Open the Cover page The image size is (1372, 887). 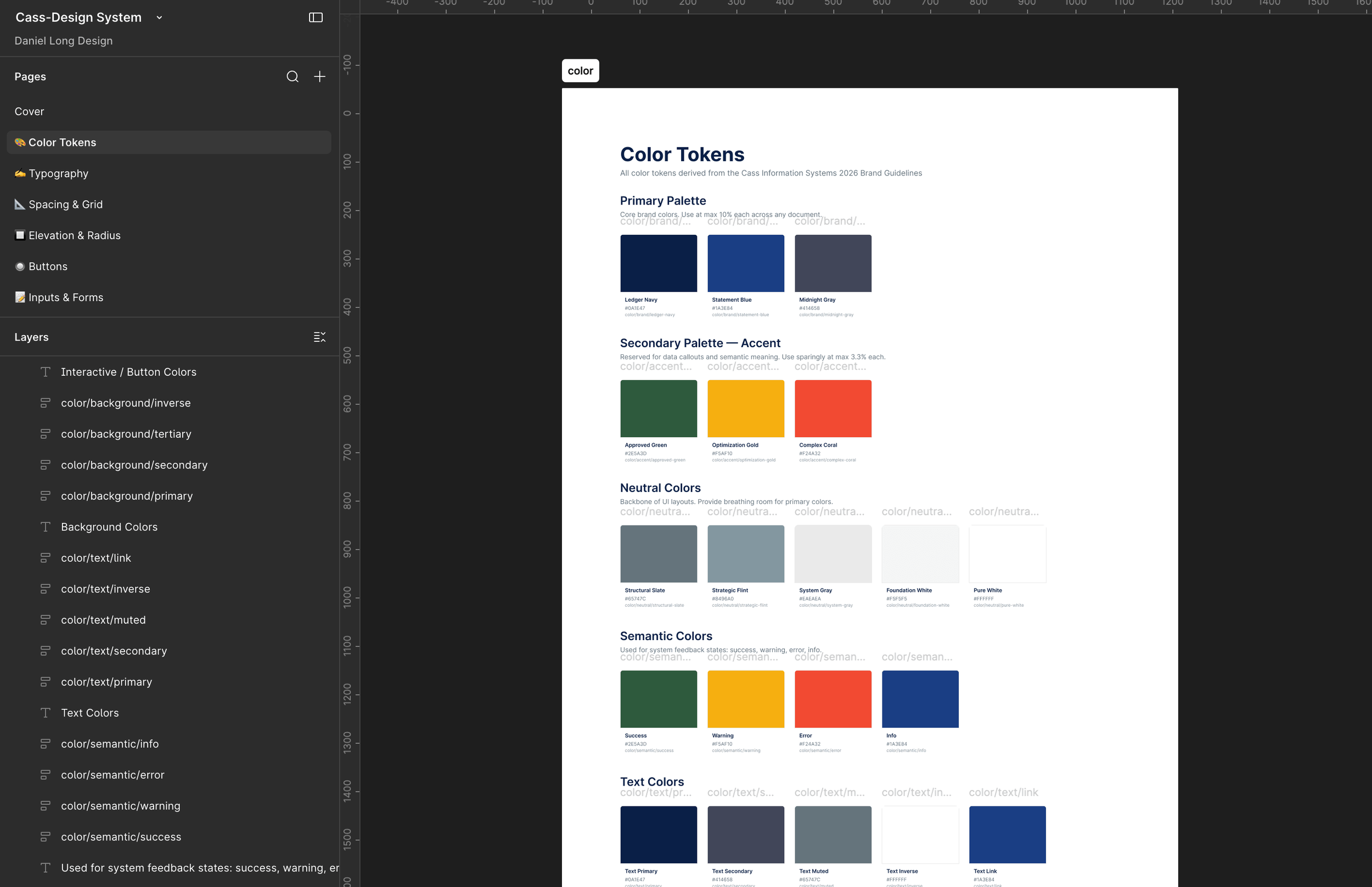pos(169,111)
